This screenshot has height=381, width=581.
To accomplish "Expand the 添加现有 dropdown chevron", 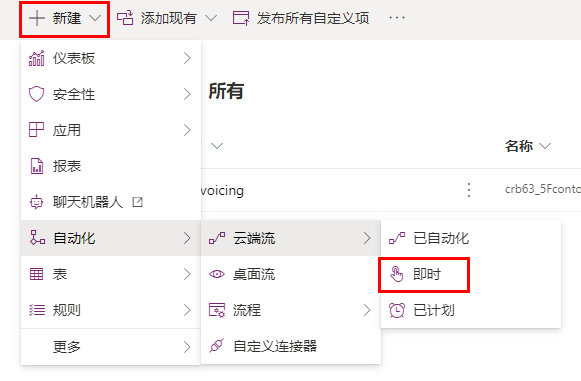I will click(x=211, y=18).
